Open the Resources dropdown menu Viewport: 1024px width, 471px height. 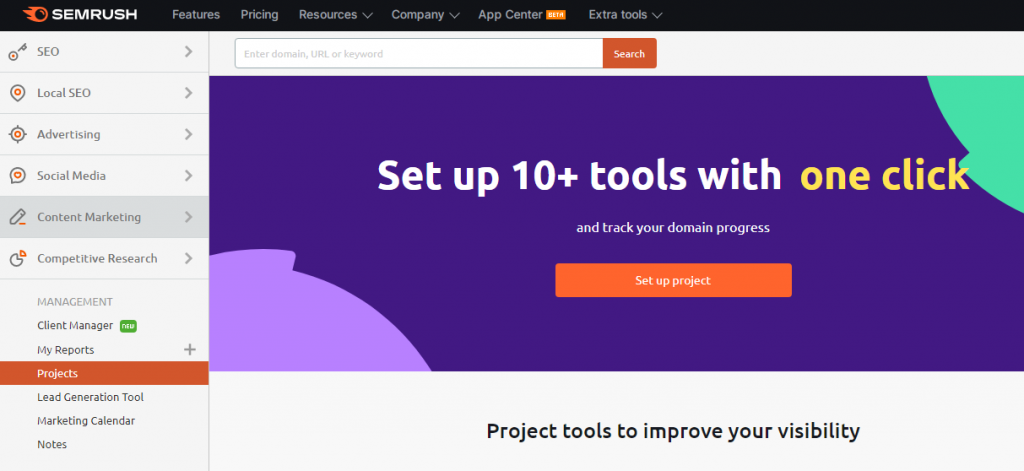pos(336,14)
